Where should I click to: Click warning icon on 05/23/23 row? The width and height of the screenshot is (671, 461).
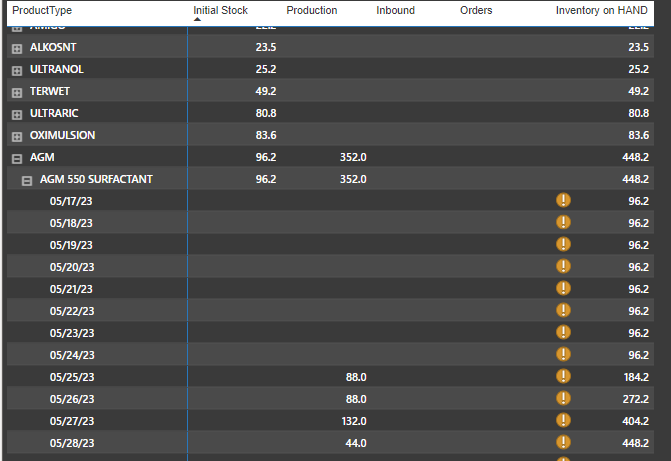coord(563,332)
